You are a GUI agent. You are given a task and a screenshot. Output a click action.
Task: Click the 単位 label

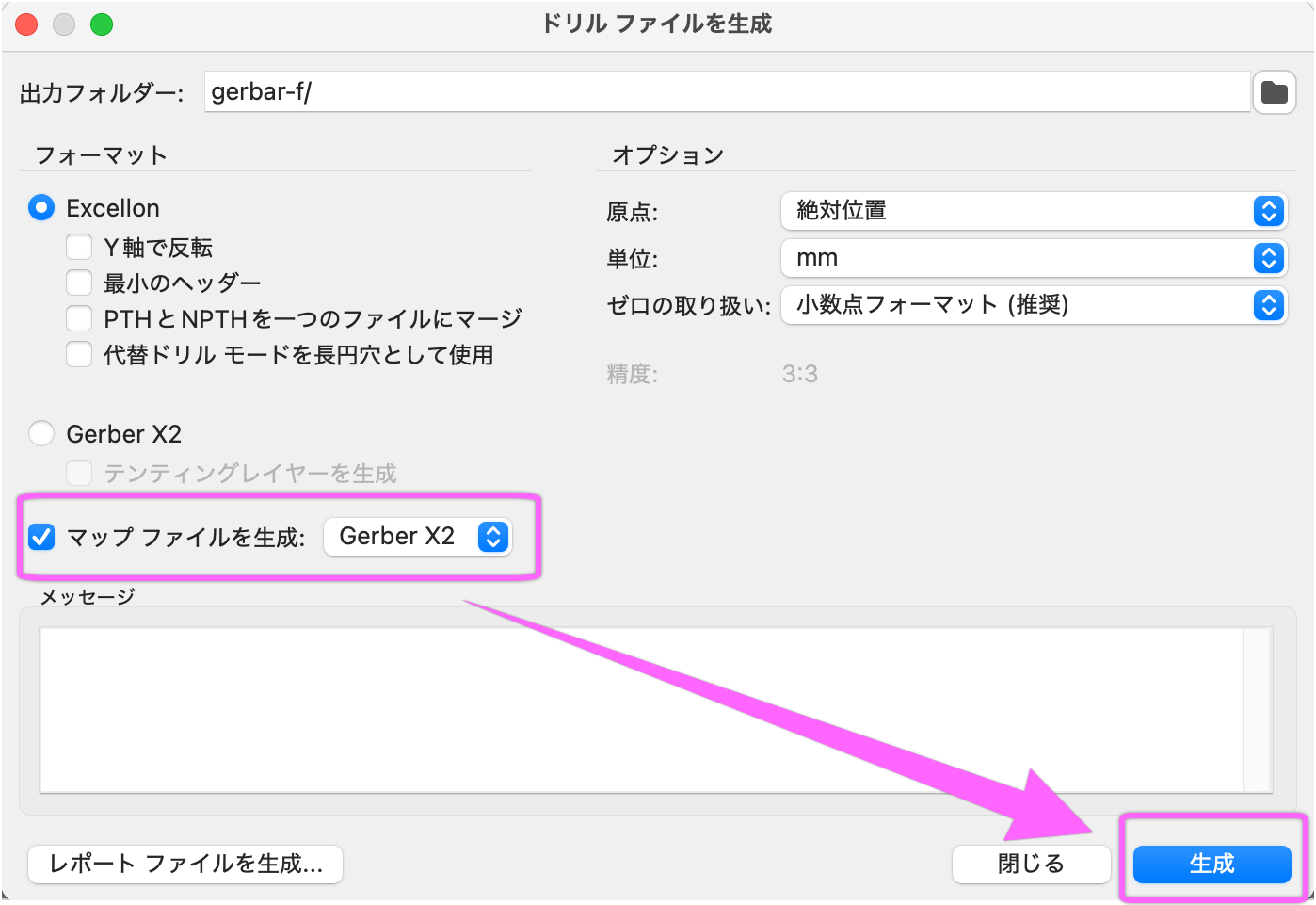point(633,259)
